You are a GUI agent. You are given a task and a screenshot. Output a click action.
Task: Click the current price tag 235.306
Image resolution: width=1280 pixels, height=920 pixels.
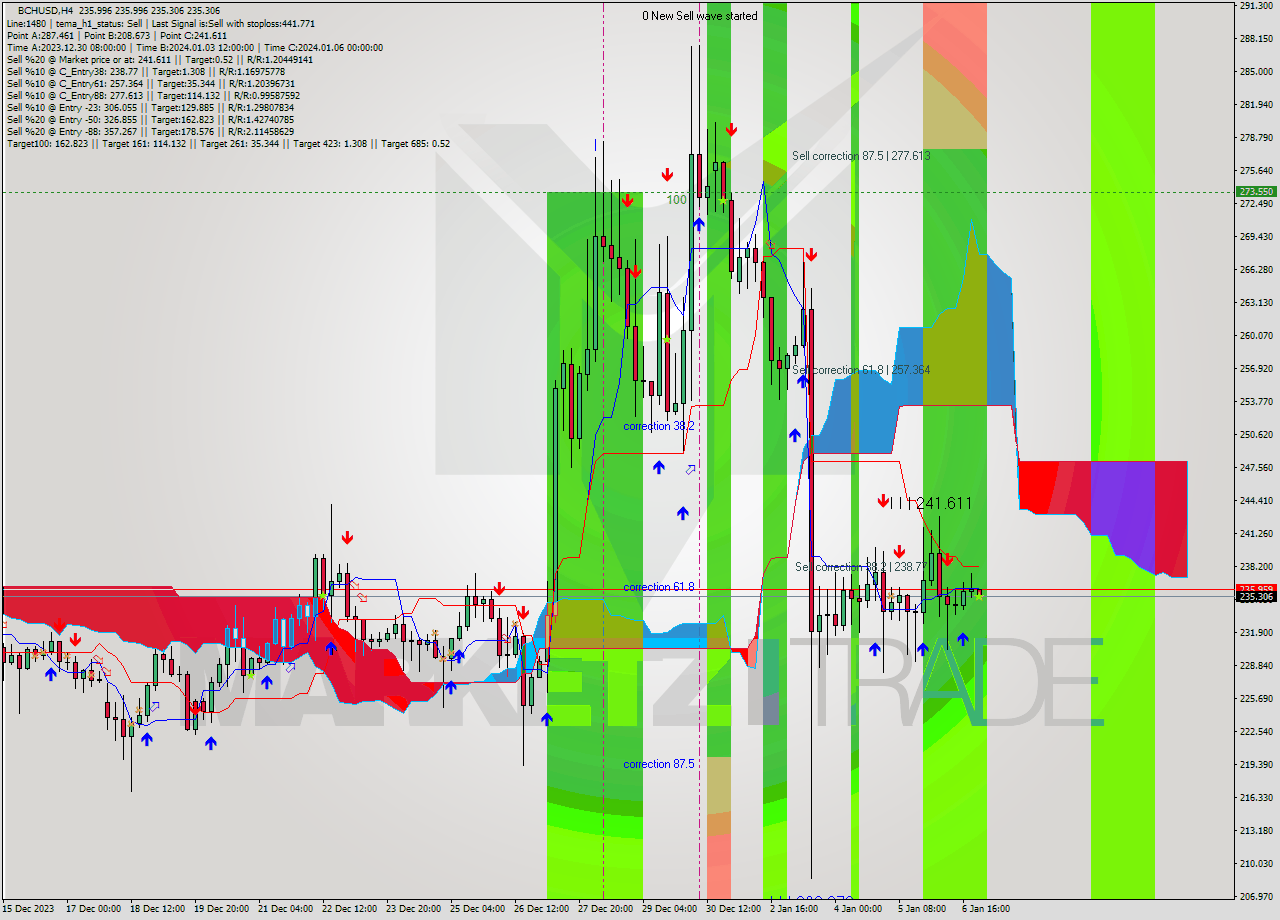tap(1256, 597)
